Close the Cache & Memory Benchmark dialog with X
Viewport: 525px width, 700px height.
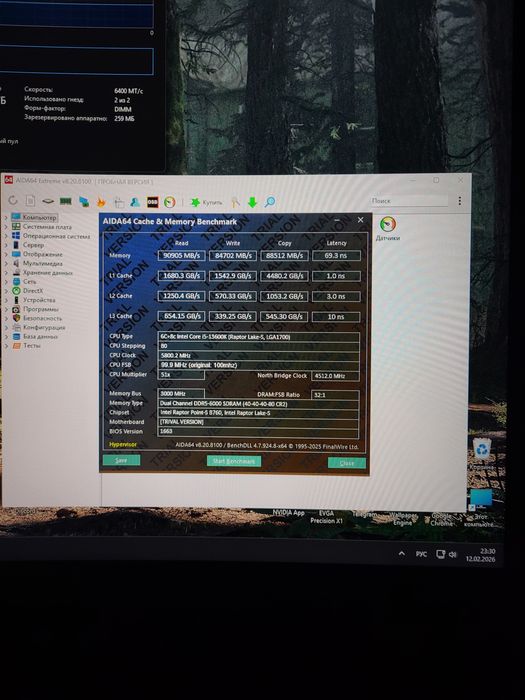(x=360, y=220)
